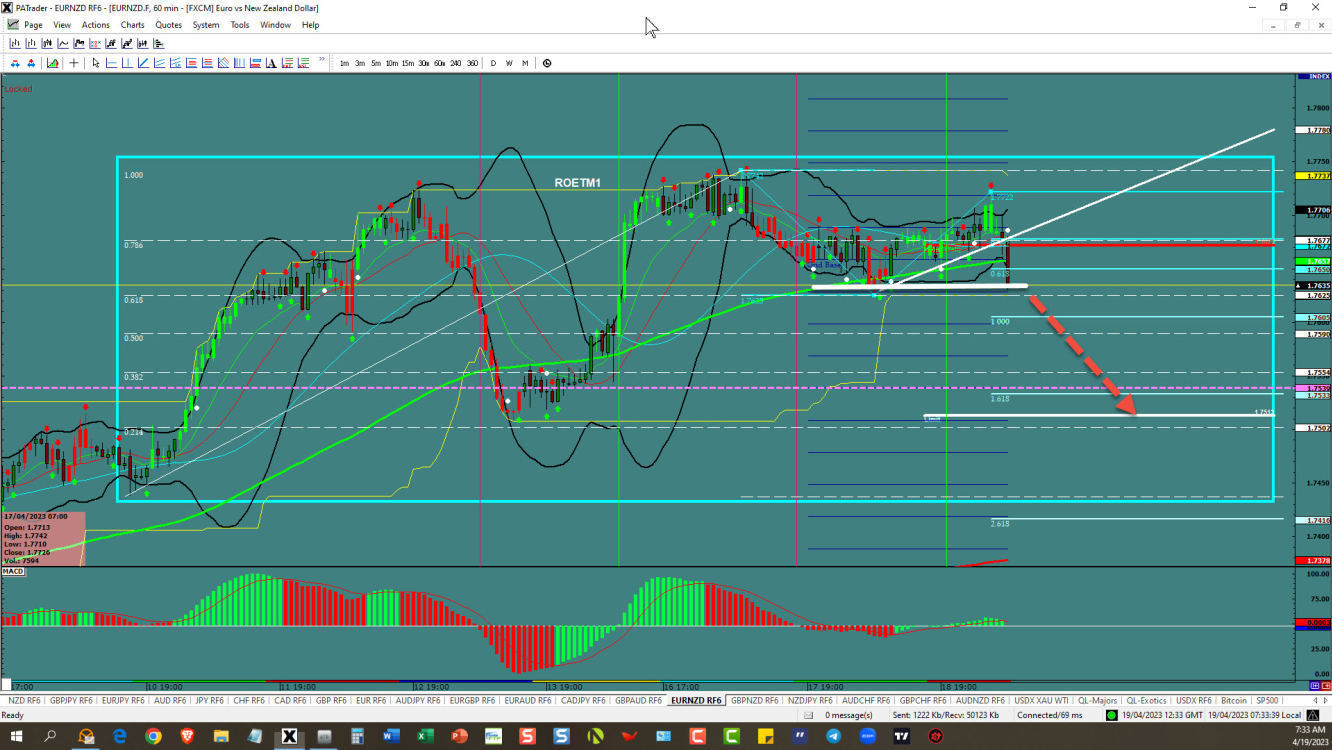Switch to GBPNZD RF6 chart tab
The height and width of the screenshot is (750, 1332).
754,700
